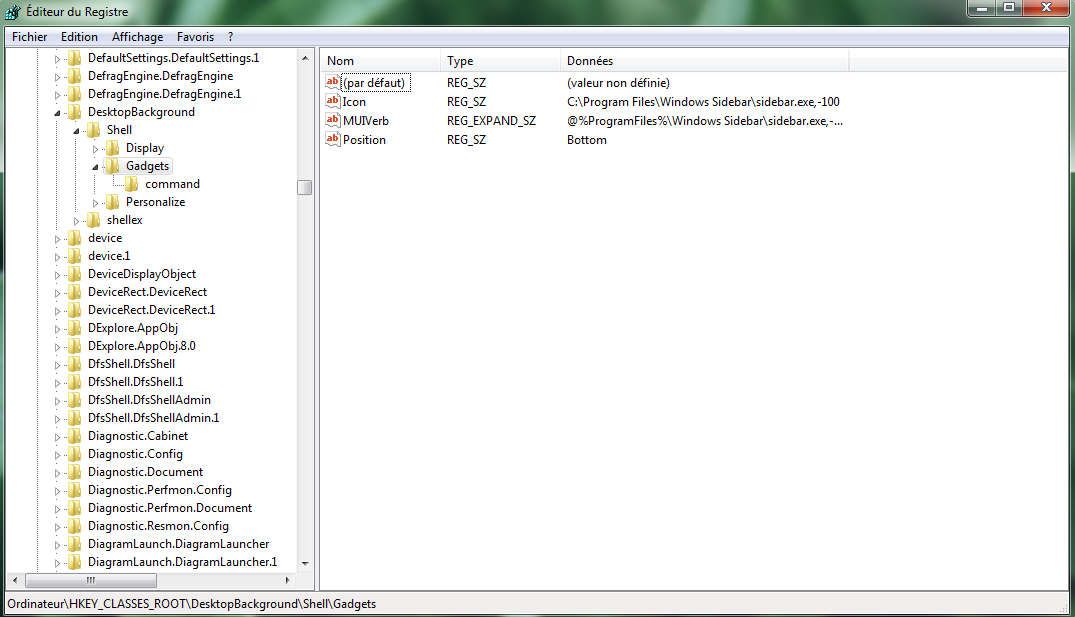Click the string icon of MUIVerb value

coord(333,121)
